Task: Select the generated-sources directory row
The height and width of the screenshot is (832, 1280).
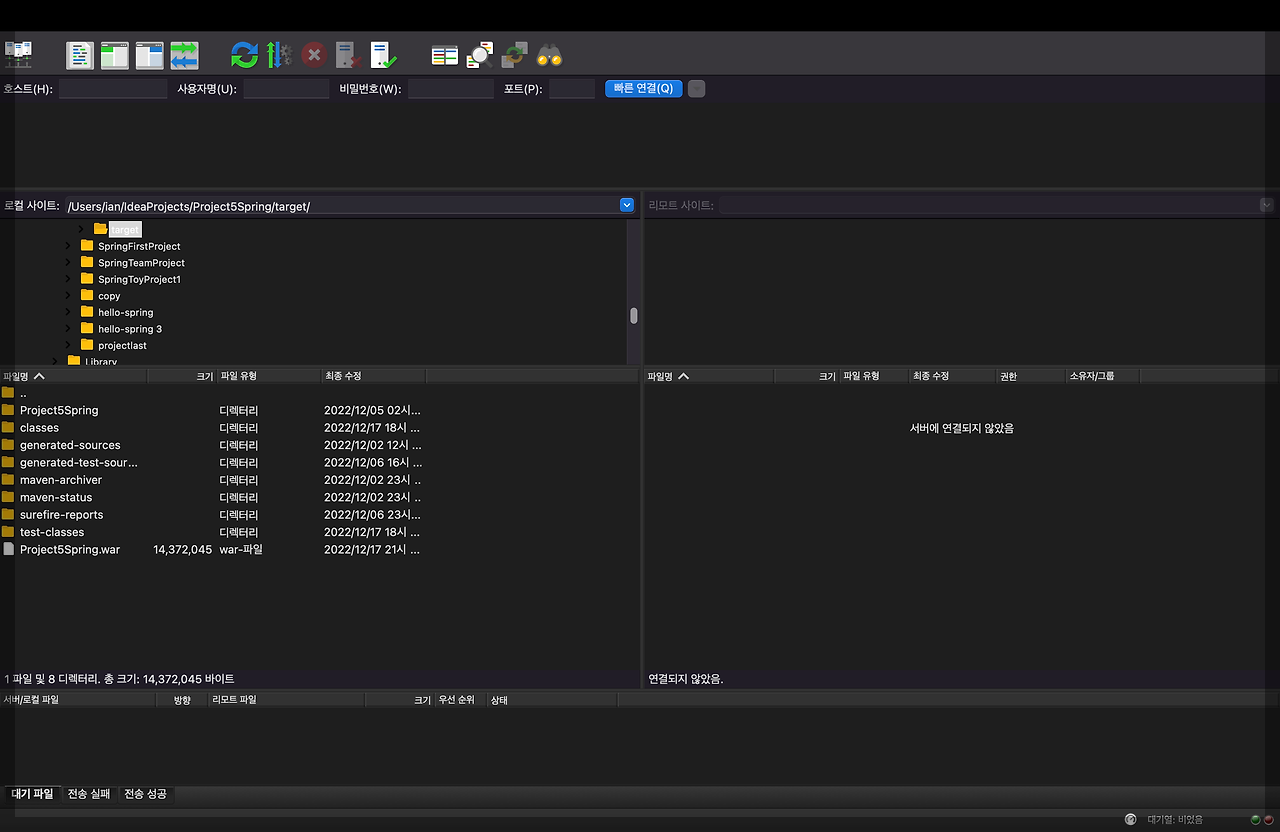Action: pyautogui.click(x=213, y=445)
